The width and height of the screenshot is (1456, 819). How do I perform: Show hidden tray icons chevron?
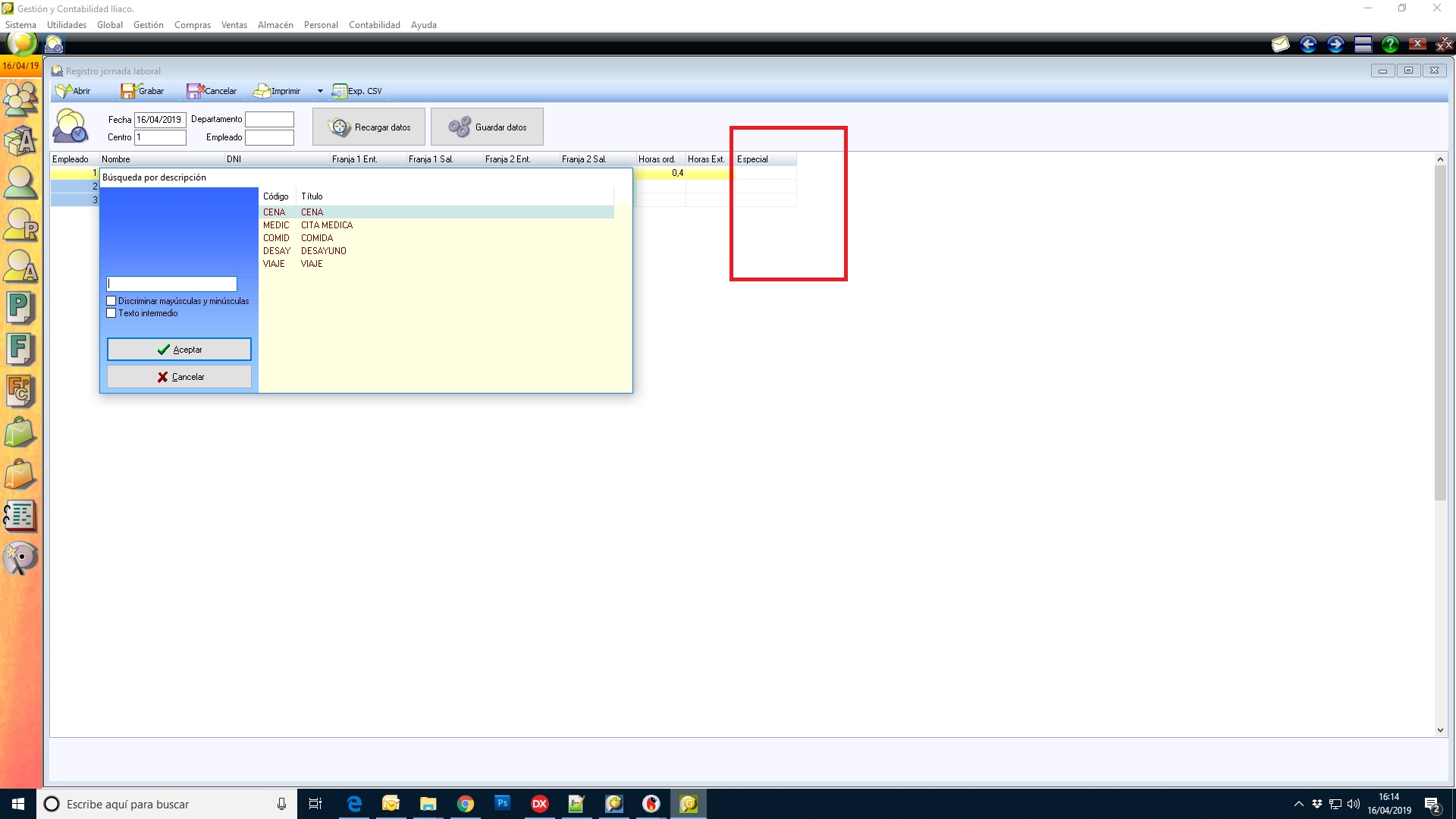tap(1298, 804)
